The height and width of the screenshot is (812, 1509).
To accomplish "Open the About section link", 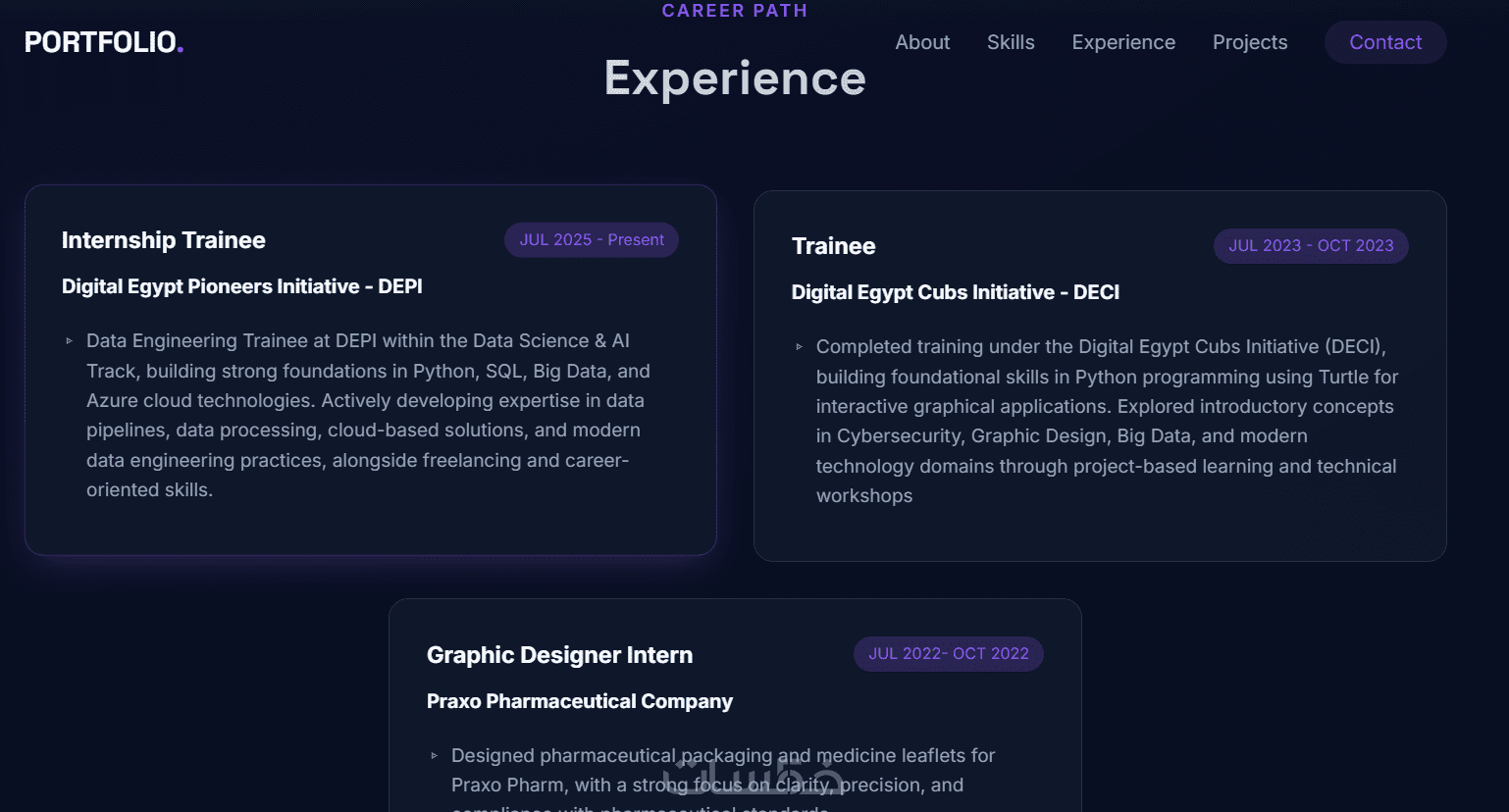I will click(x=922, y=42).
